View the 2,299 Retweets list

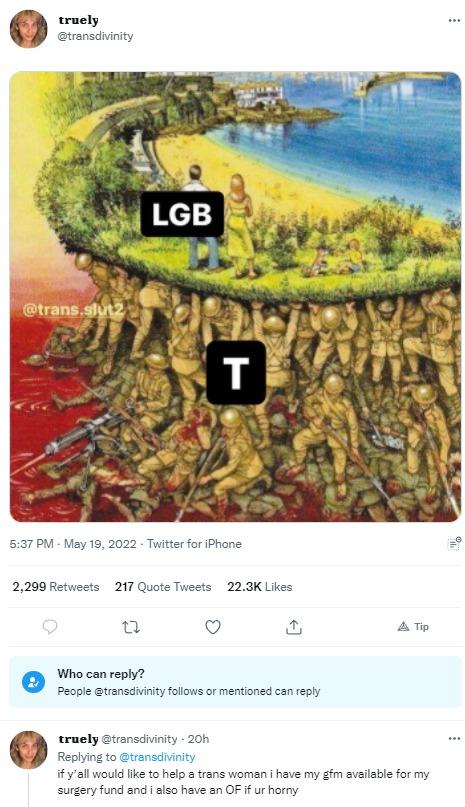tap(56, 587)
